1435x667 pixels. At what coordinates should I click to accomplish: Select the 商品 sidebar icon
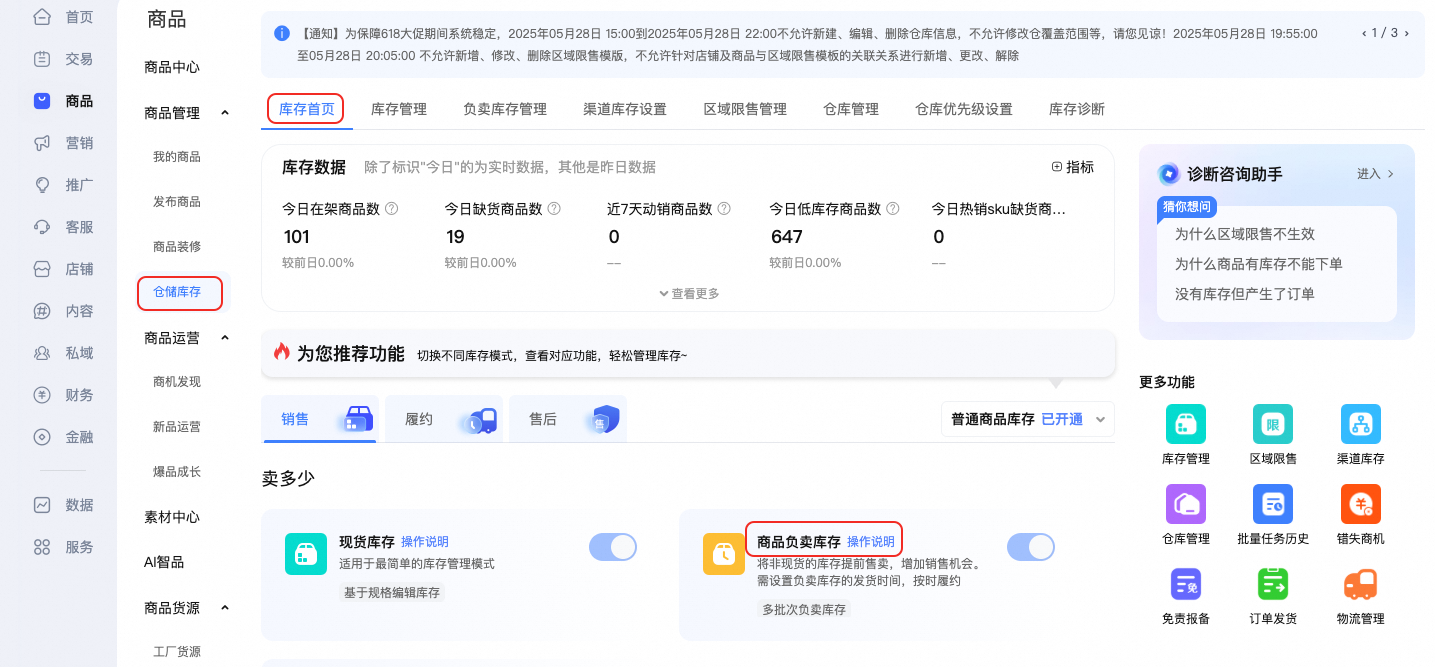coord(42,101)
